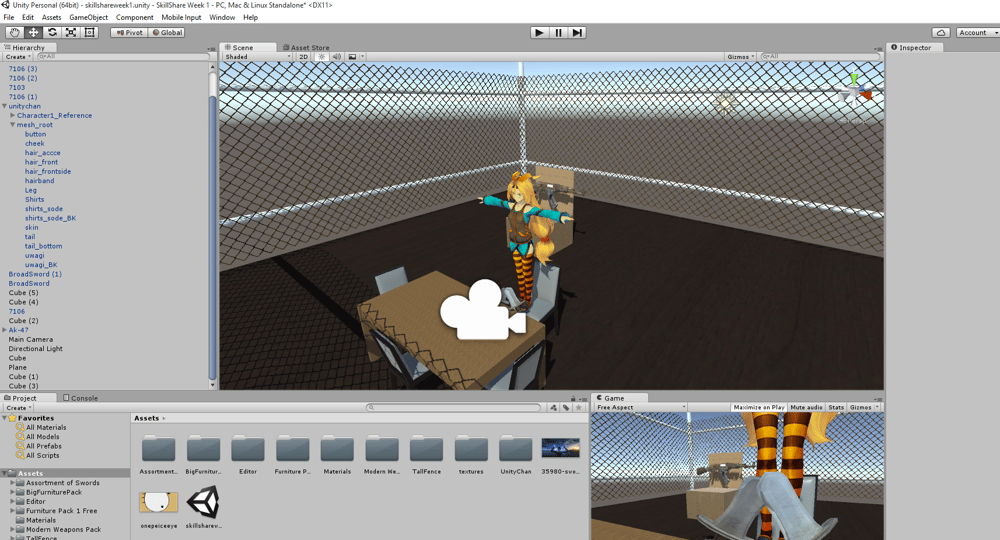Click search by type icon in Project

pyautogui.click(x=553, y=407)
